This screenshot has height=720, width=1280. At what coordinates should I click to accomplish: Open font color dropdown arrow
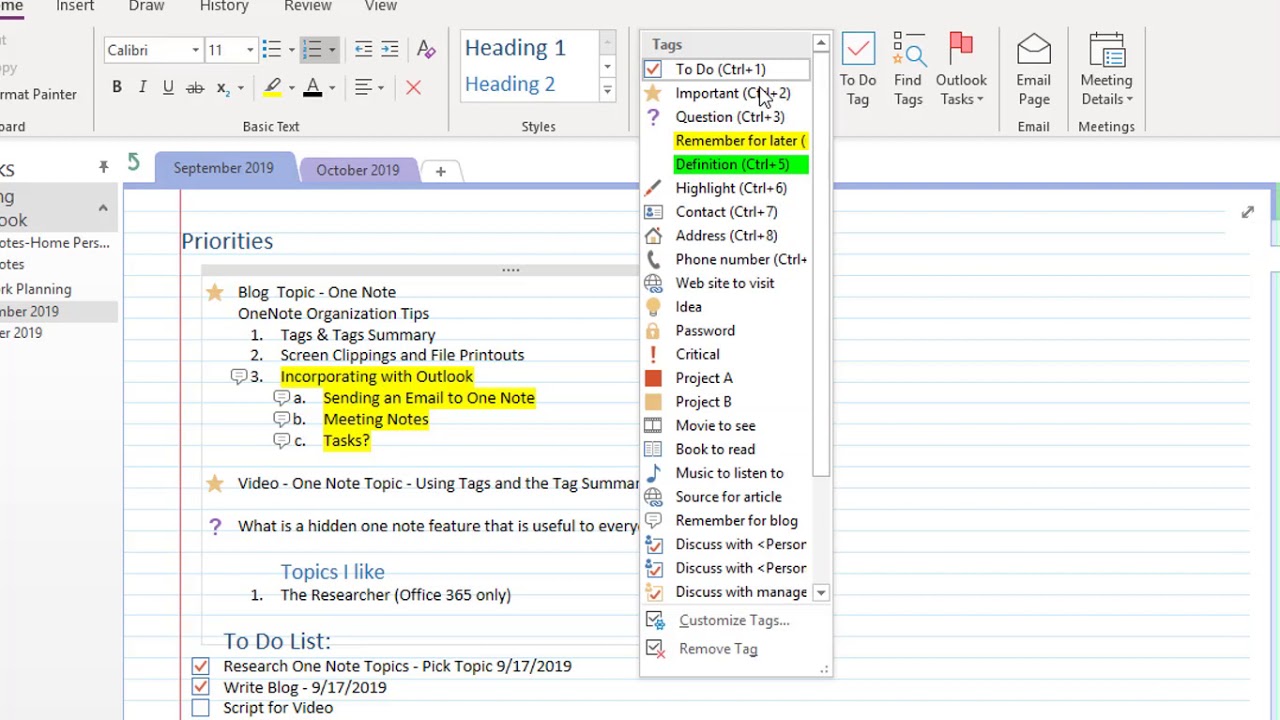pos(332,88)
